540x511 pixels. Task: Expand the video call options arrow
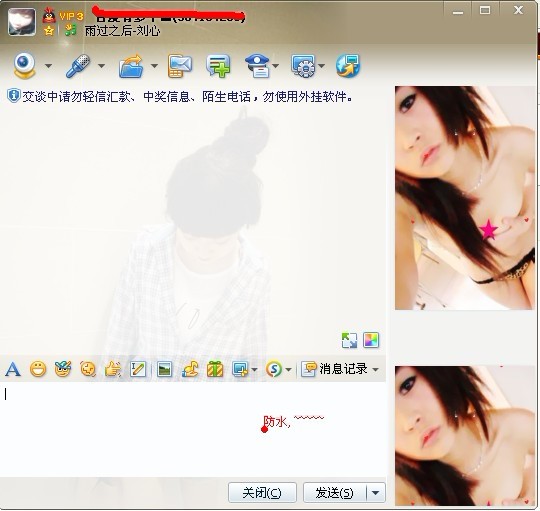(49, 66)
